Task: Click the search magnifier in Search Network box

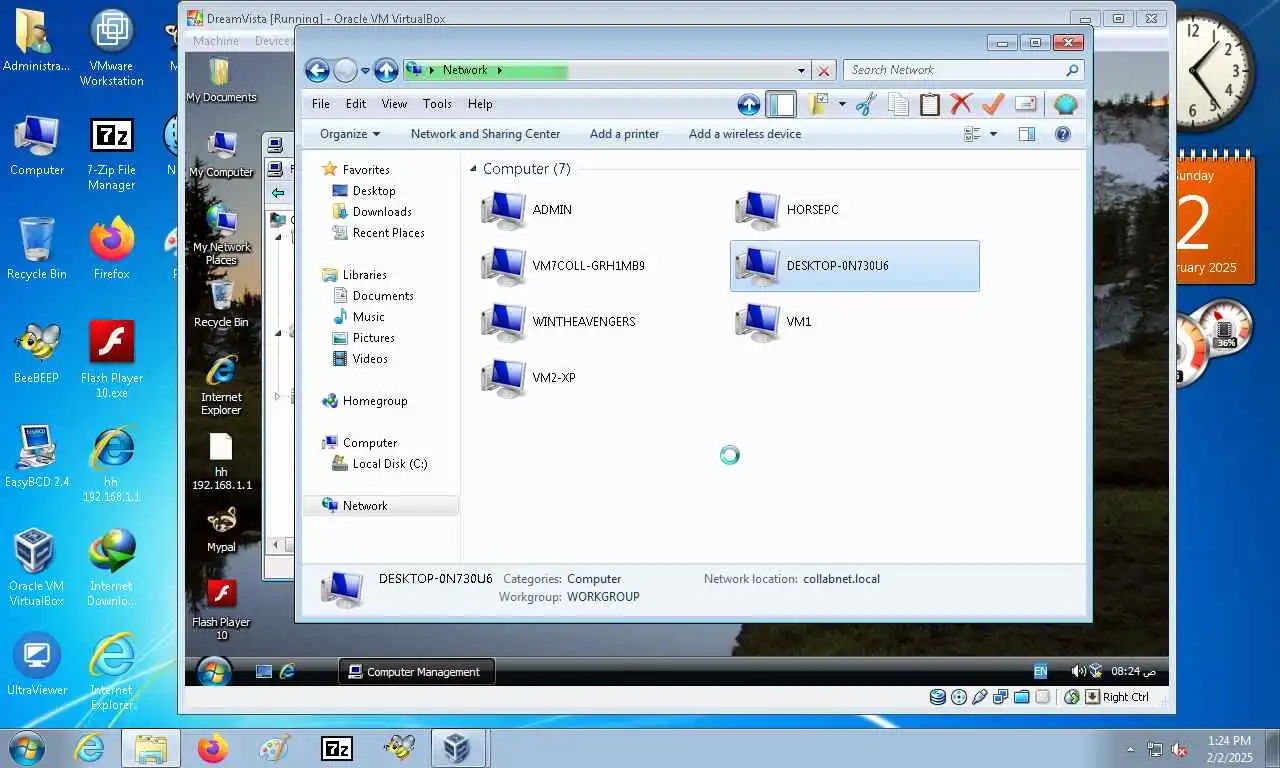Action: [x=1072, y=70]
